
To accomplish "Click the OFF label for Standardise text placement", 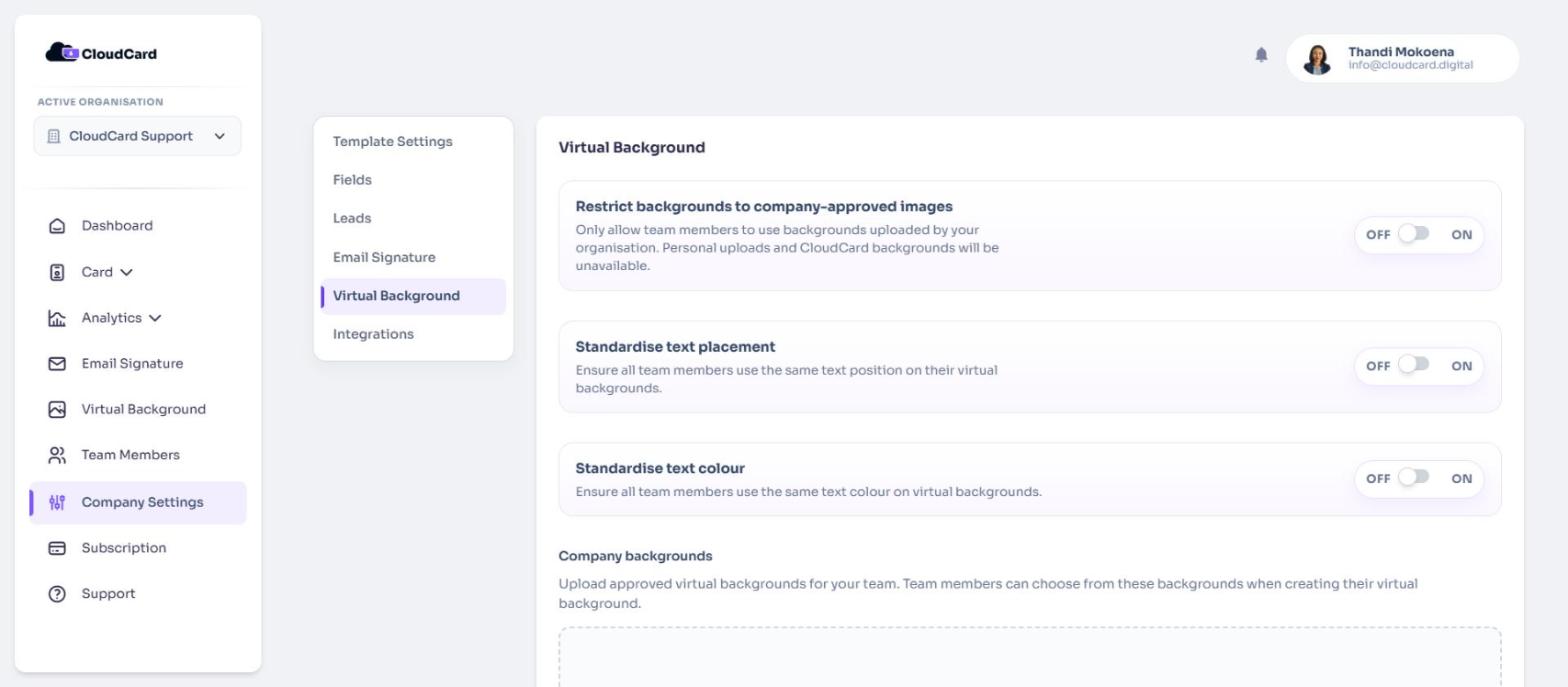I will click(1378, 366).
